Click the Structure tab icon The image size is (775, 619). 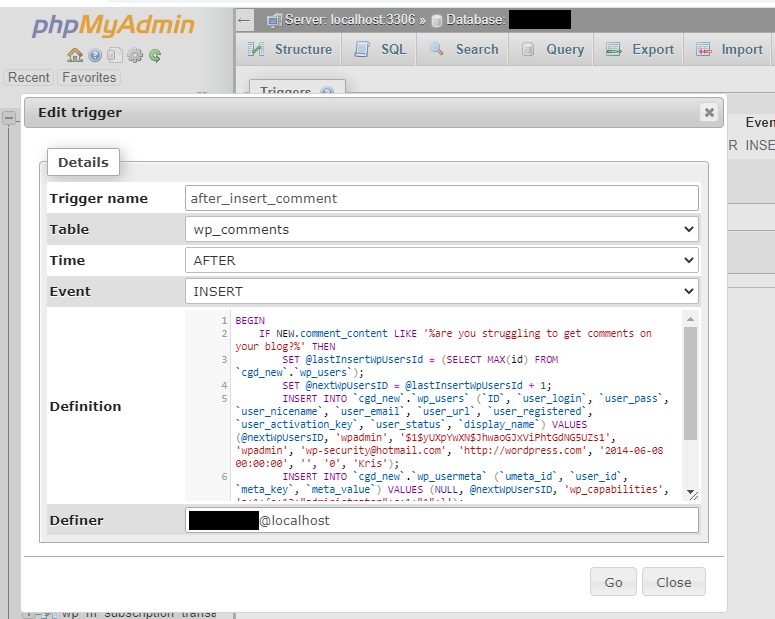click(x=256, y=49)
